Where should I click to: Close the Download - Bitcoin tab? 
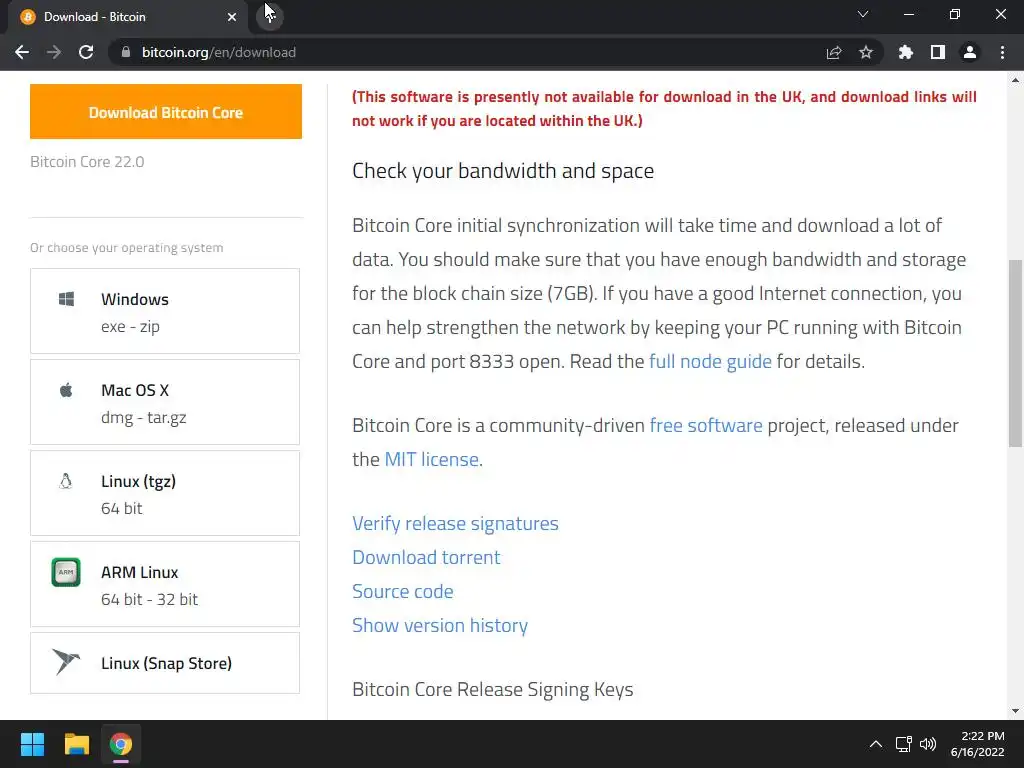click(232, 17)
